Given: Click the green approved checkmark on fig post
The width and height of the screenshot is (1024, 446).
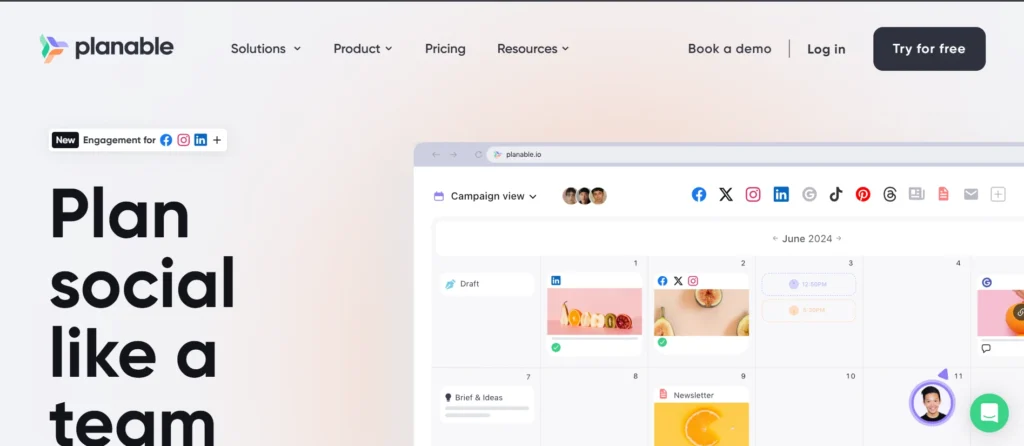Looking at the screenshot, I should coord(662,342).
